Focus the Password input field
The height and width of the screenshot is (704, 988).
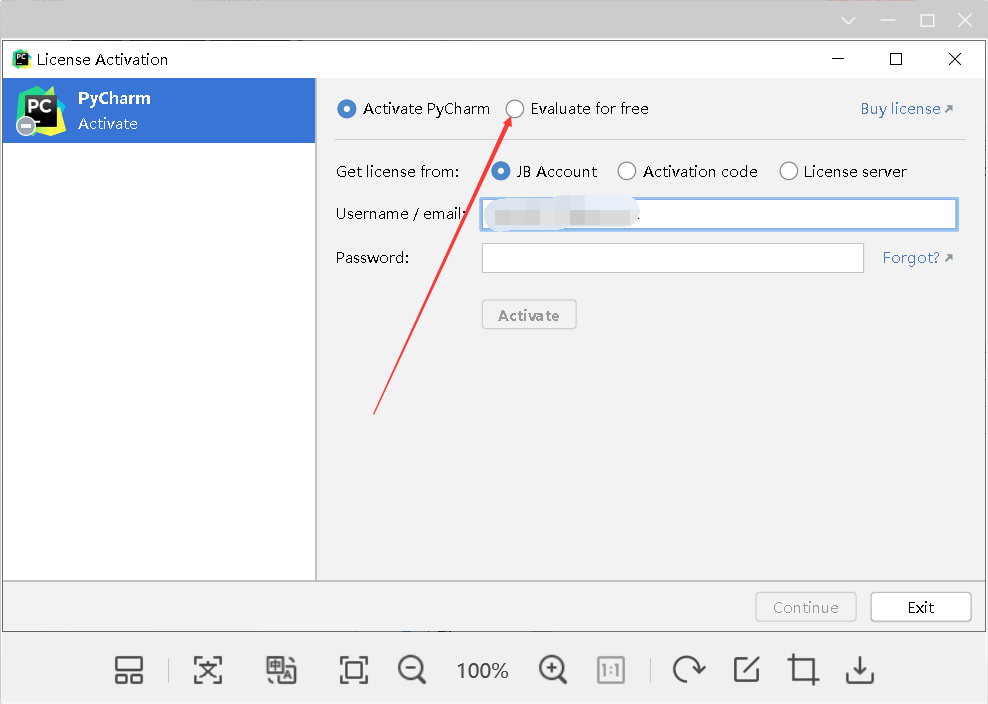click(x=672, y=258)
